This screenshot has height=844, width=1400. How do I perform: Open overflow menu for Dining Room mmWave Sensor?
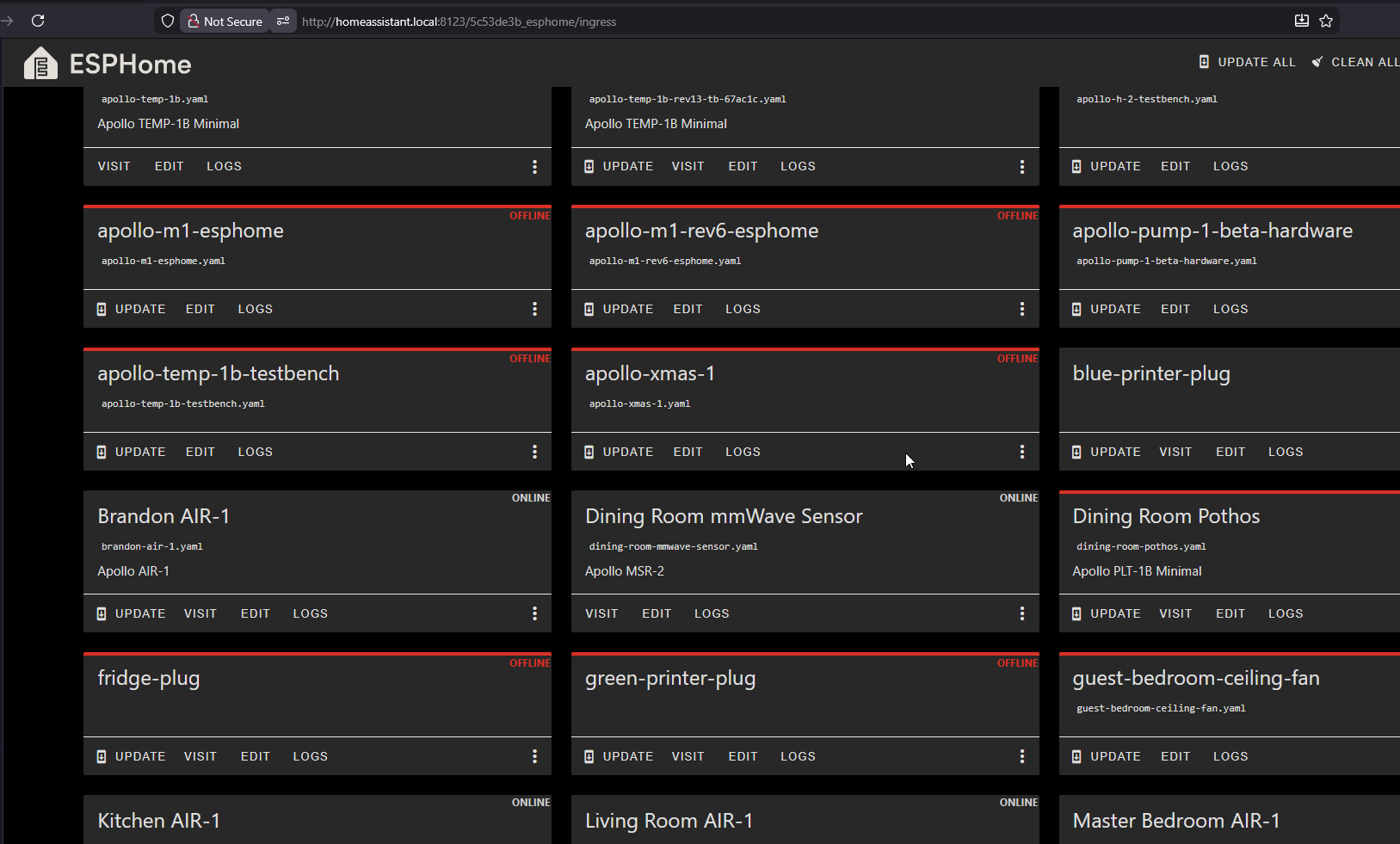[x=1021, y=613]
